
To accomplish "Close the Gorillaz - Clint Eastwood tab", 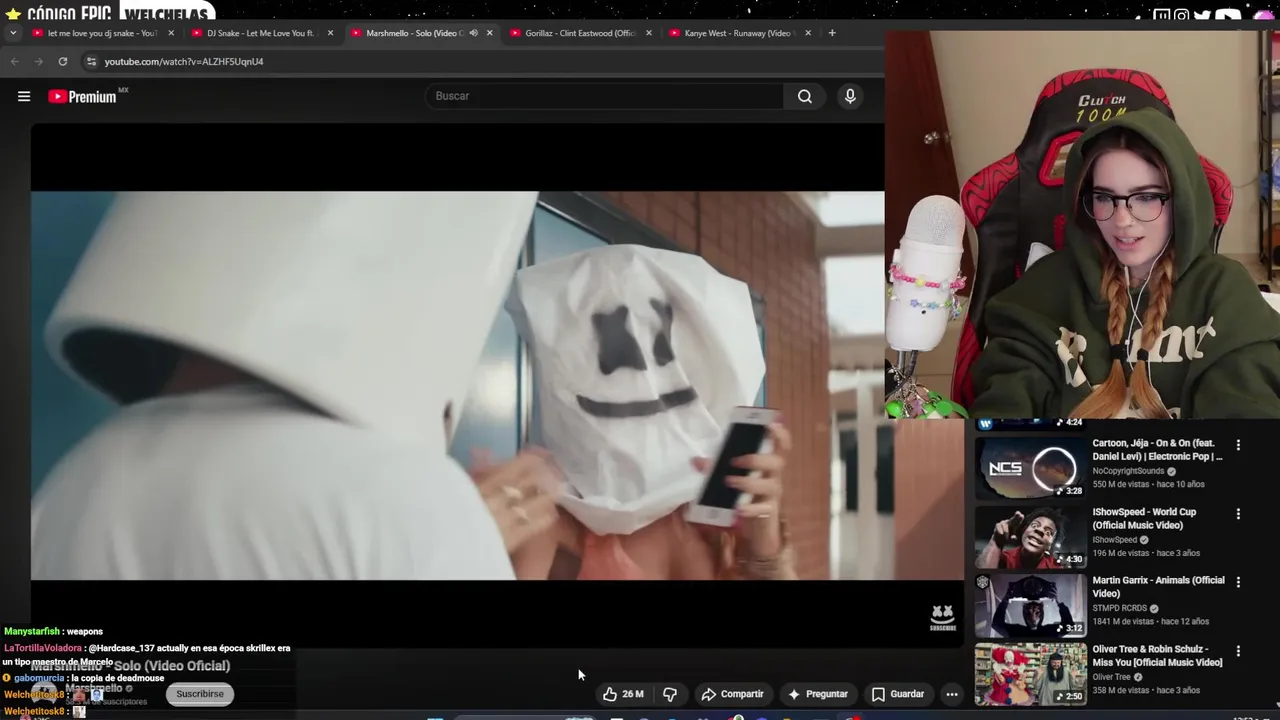I will (648, 33).
